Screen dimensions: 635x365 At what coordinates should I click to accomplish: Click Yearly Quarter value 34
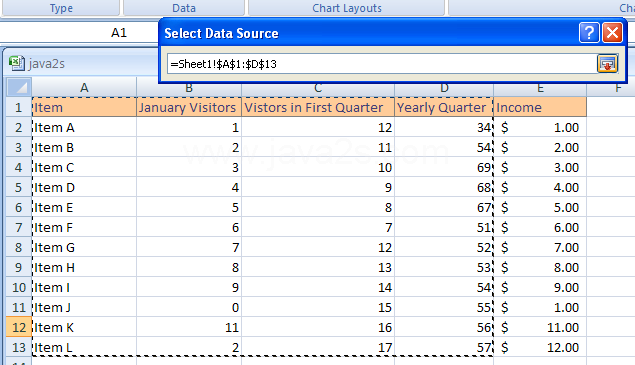pos(444,127)
